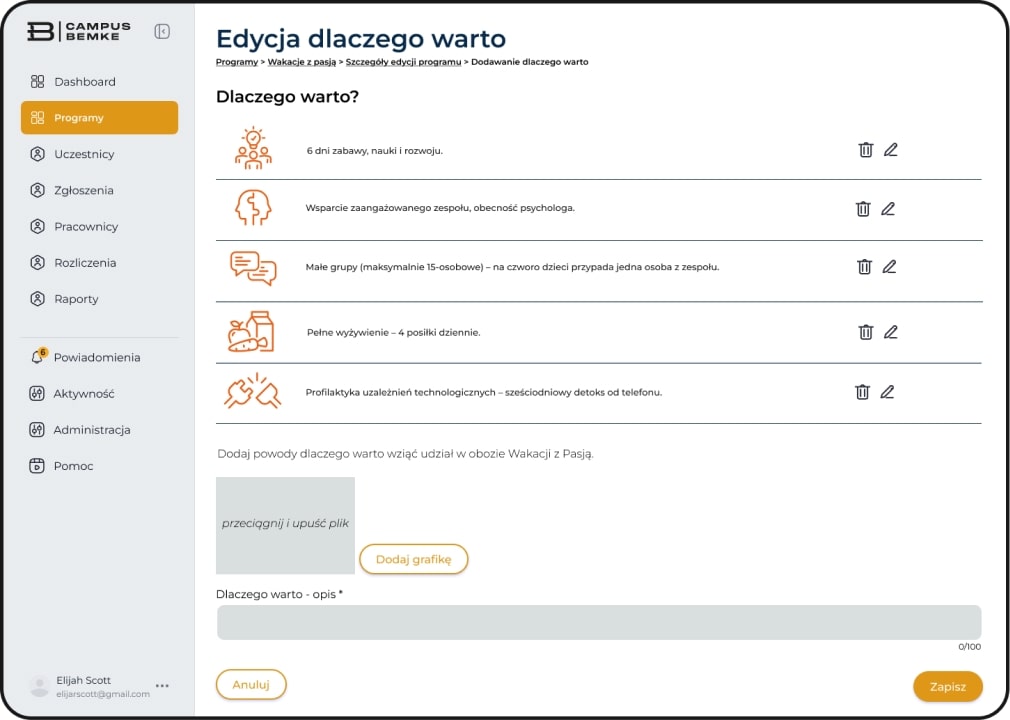Open Powiadomienia with the bell icon
The height and width of the screenshot is (720, 1010).
click(x=38, y=357)
